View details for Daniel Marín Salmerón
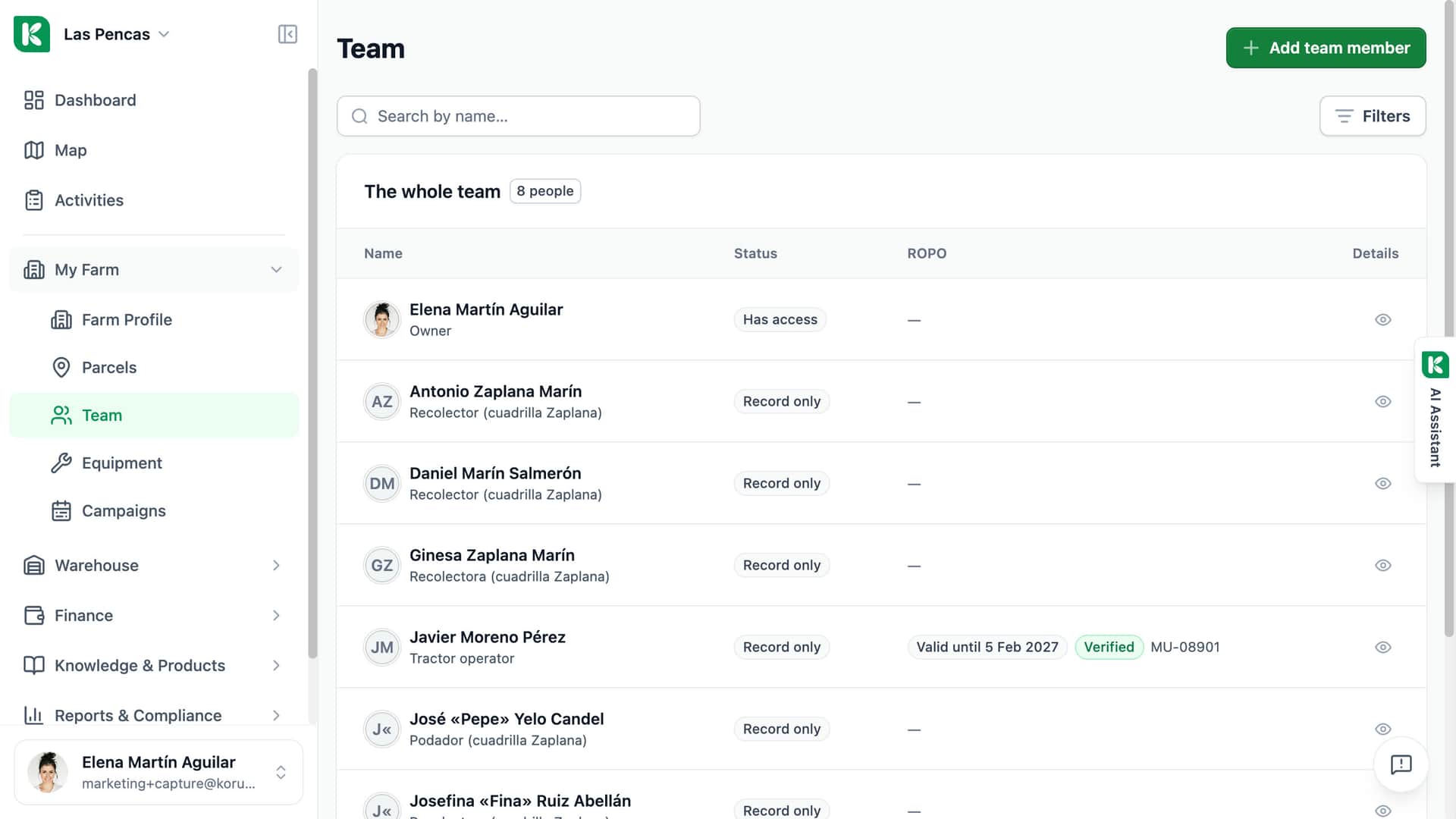1456x819 pixels. tap(1383, 484)
